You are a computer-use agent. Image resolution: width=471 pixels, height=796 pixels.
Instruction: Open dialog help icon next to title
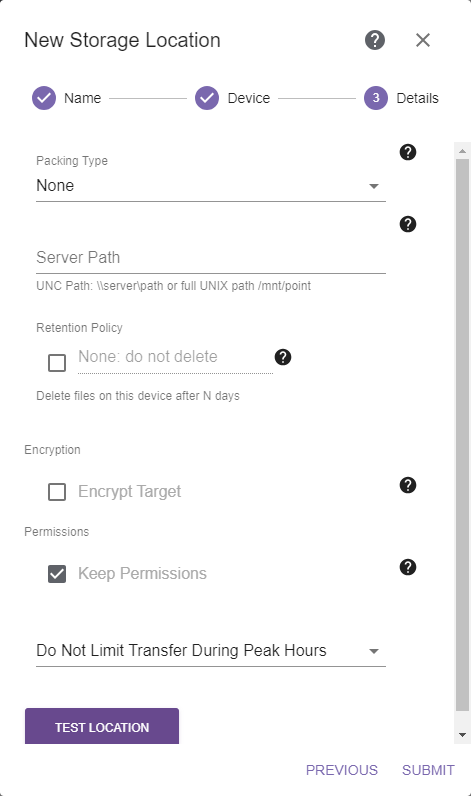point(375,40)
